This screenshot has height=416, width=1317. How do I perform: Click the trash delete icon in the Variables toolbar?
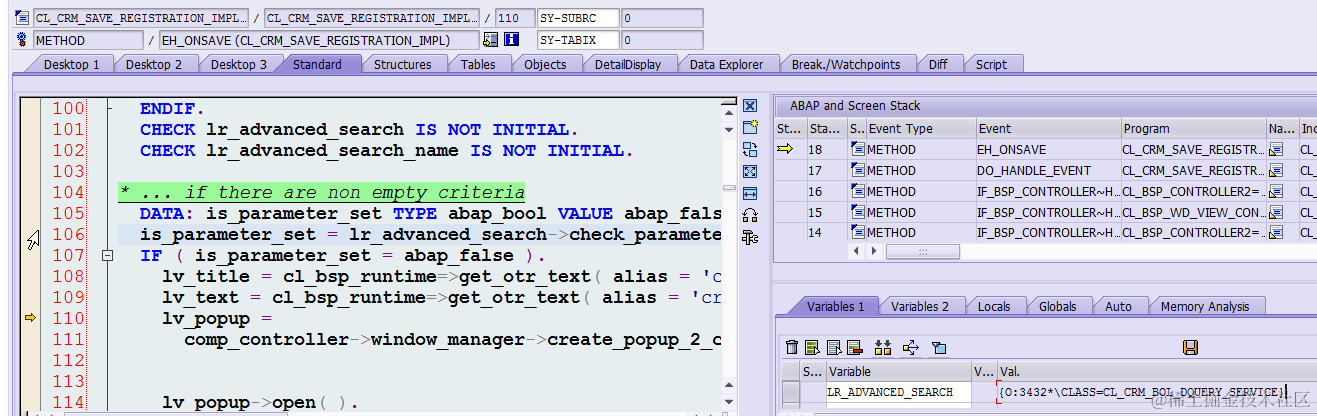(792, 347)
